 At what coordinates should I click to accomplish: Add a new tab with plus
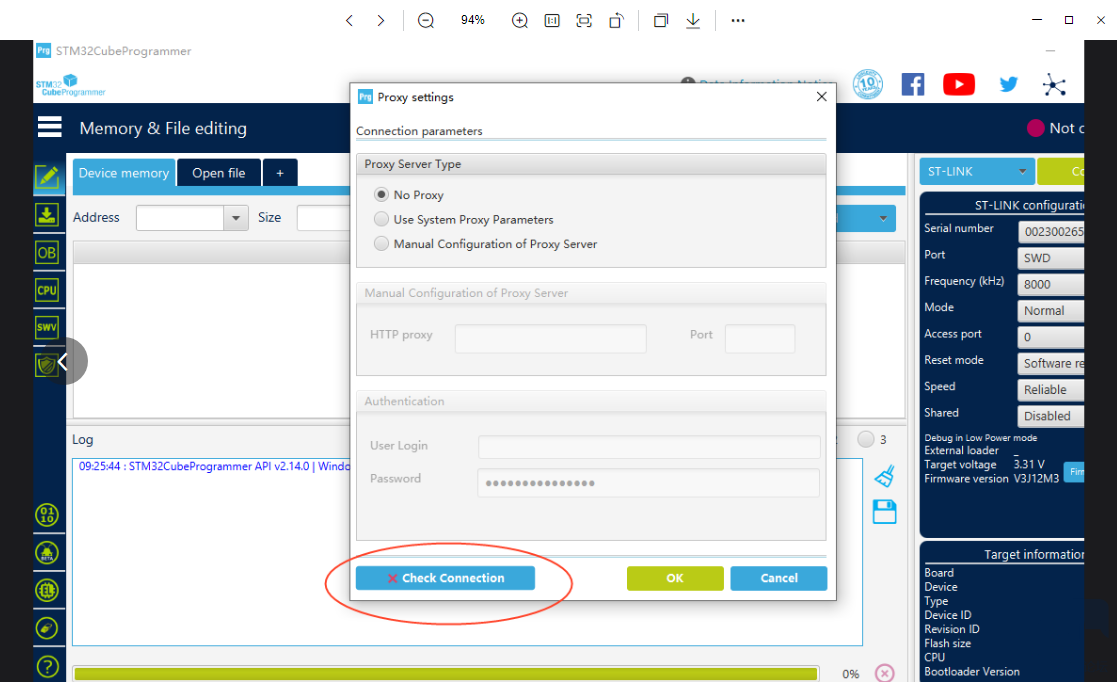pyautogui.click(x=280, y=173)
